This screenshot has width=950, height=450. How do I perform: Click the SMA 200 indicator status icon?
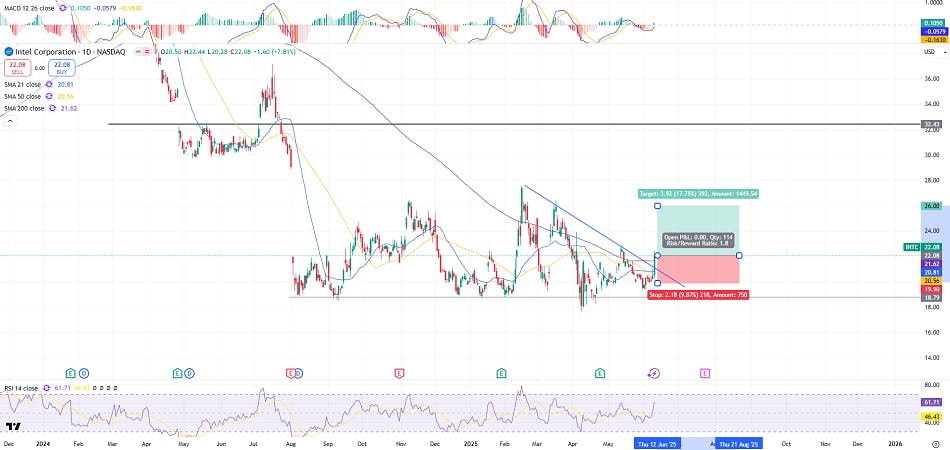pyautogui.click(x=52, y=108)
